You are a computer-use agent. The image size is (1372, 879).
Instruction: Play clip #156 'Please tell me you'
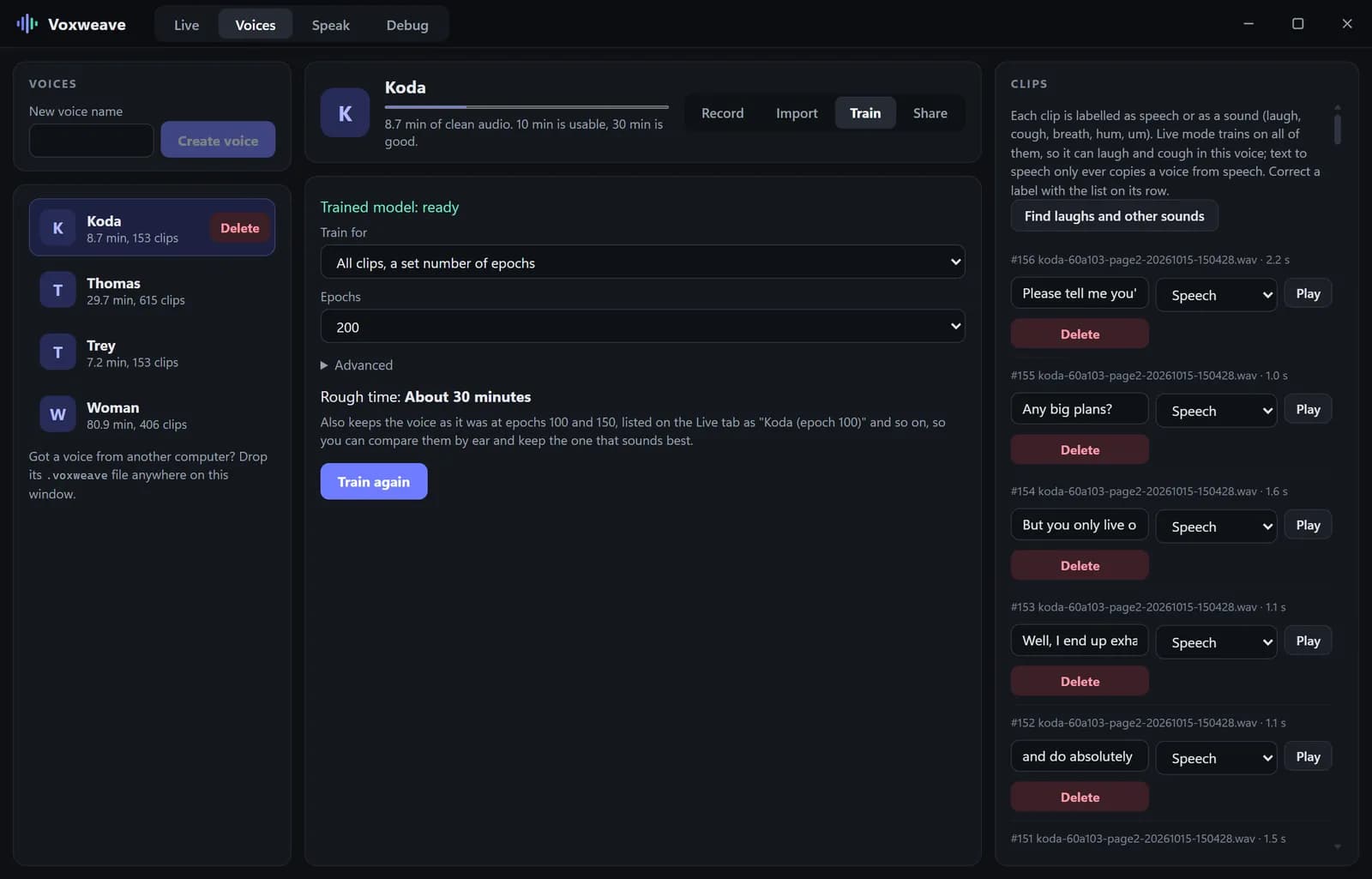click(x=1308, y=294)
